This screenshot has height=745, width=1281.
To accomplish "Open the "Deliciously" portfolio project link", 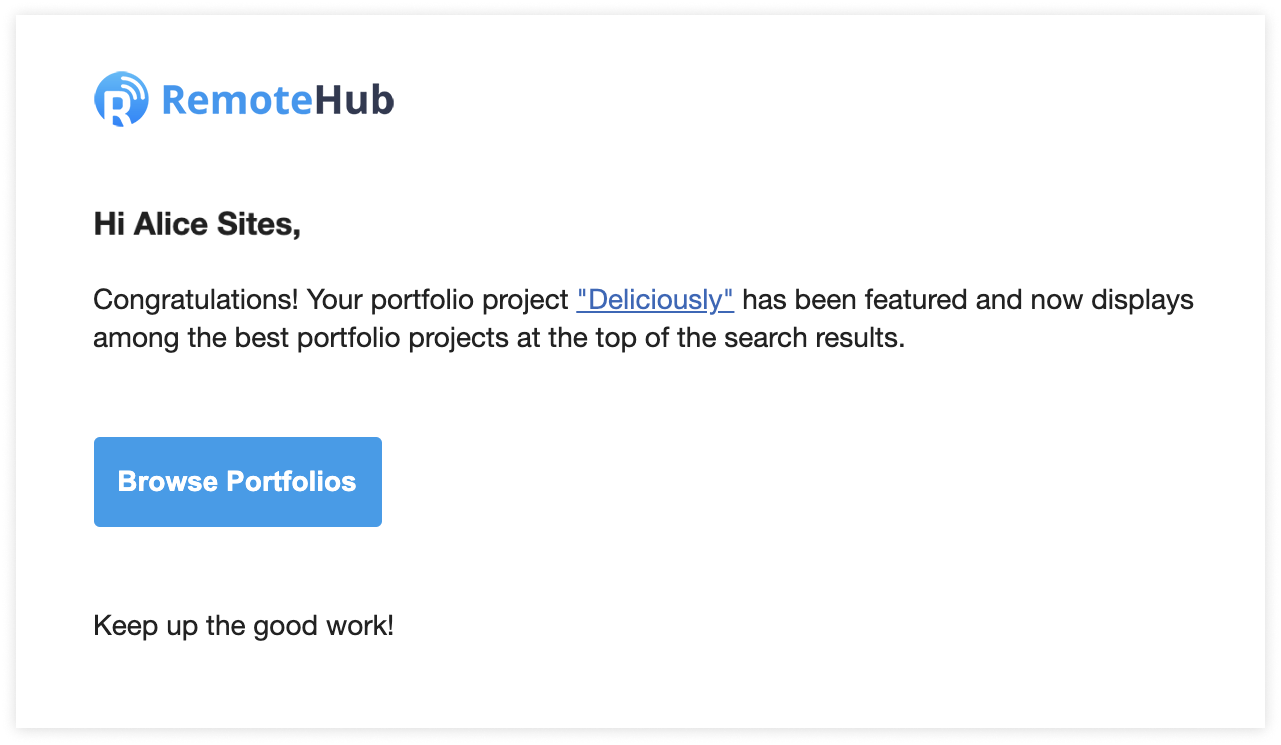I will point(655,300).
